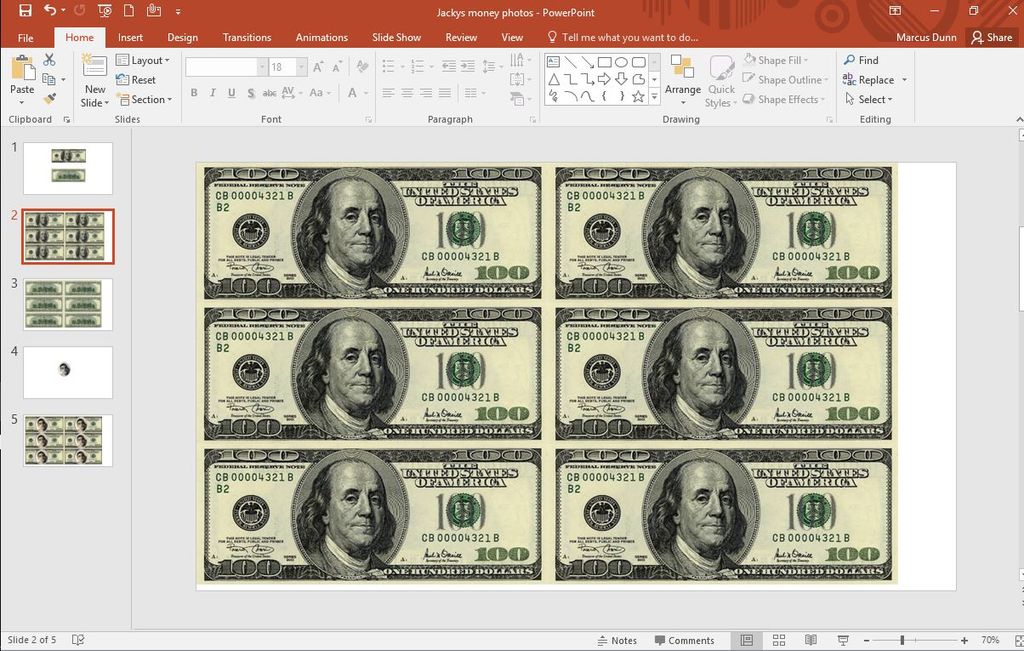Click the Clear All Formatting icon
Screen dimensions: 1024x651
tap(362, 67)
